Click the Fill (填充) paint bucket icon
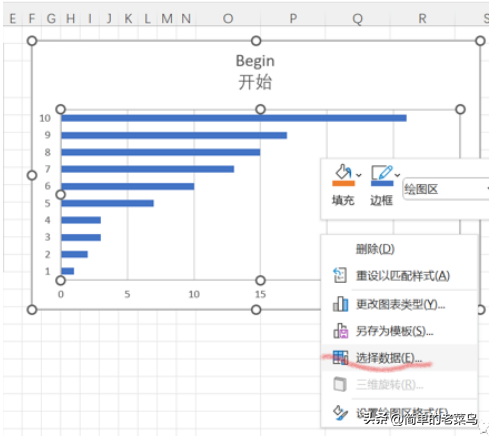This screenshot has width=489, height=436. point(343,171)
